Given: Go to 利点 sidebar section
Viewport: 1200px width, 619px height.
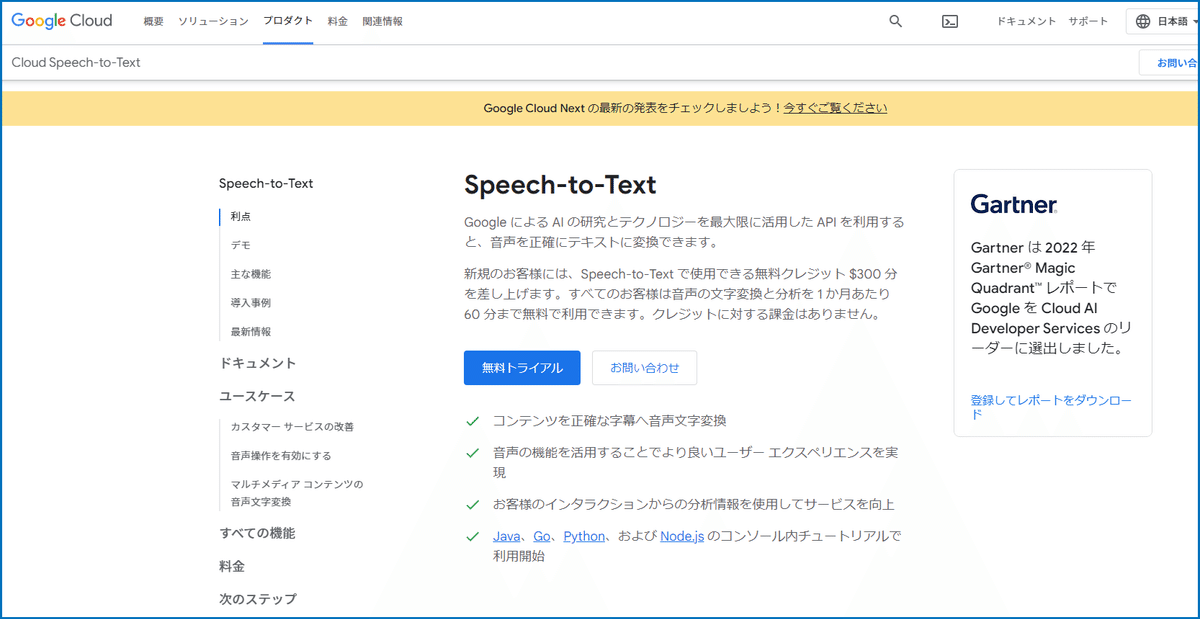Looking at the screenshot, I should click(240, 216).
